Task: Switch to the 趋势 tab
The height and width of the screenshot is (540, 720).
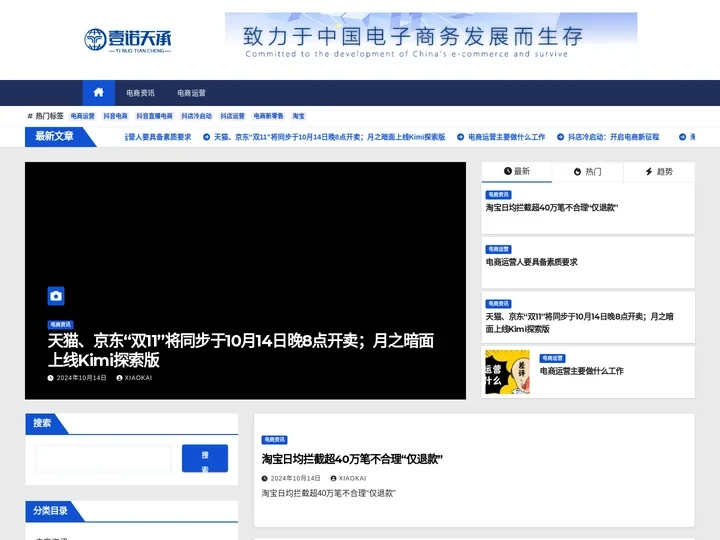Action: pos(659,172)
